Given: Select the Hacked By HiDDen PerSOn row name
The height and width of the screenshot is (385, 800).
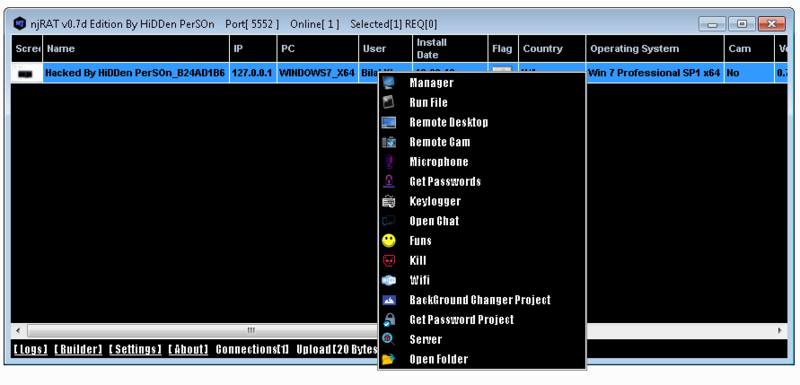Looking at the screenshot, I should coord(135,73).
